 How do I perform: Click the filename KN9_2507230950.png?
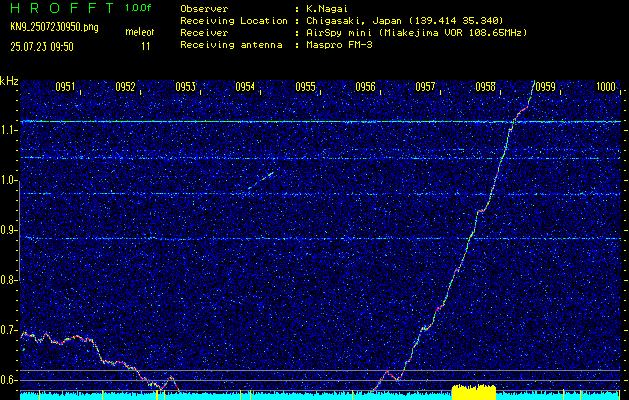coord(54,27)
